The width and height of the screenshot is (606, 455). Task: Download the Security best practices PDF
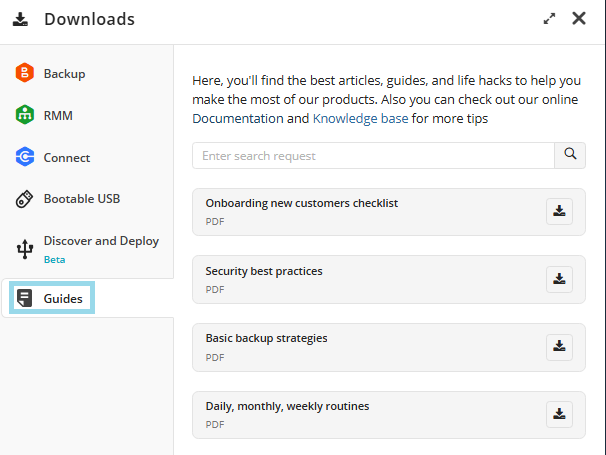pos(559,279)
